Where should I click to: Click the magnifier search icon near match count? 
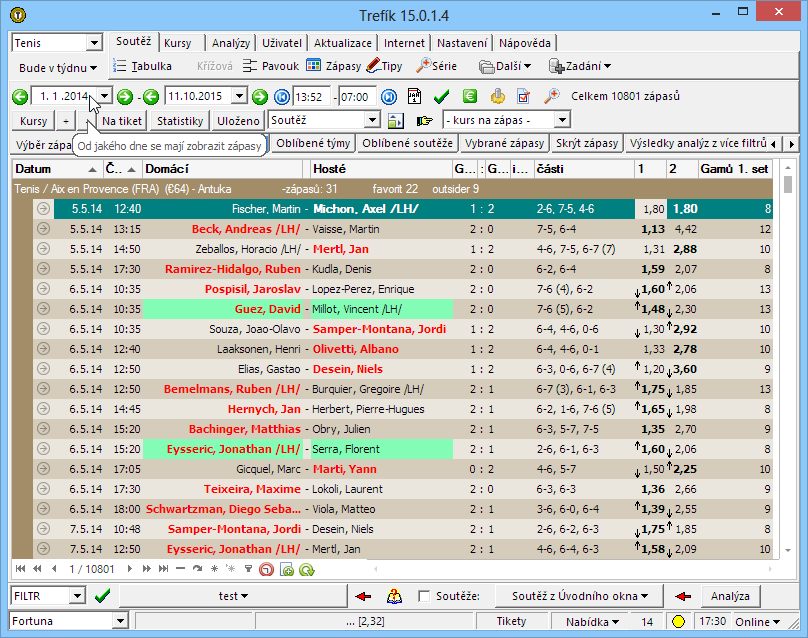[551, 97]
